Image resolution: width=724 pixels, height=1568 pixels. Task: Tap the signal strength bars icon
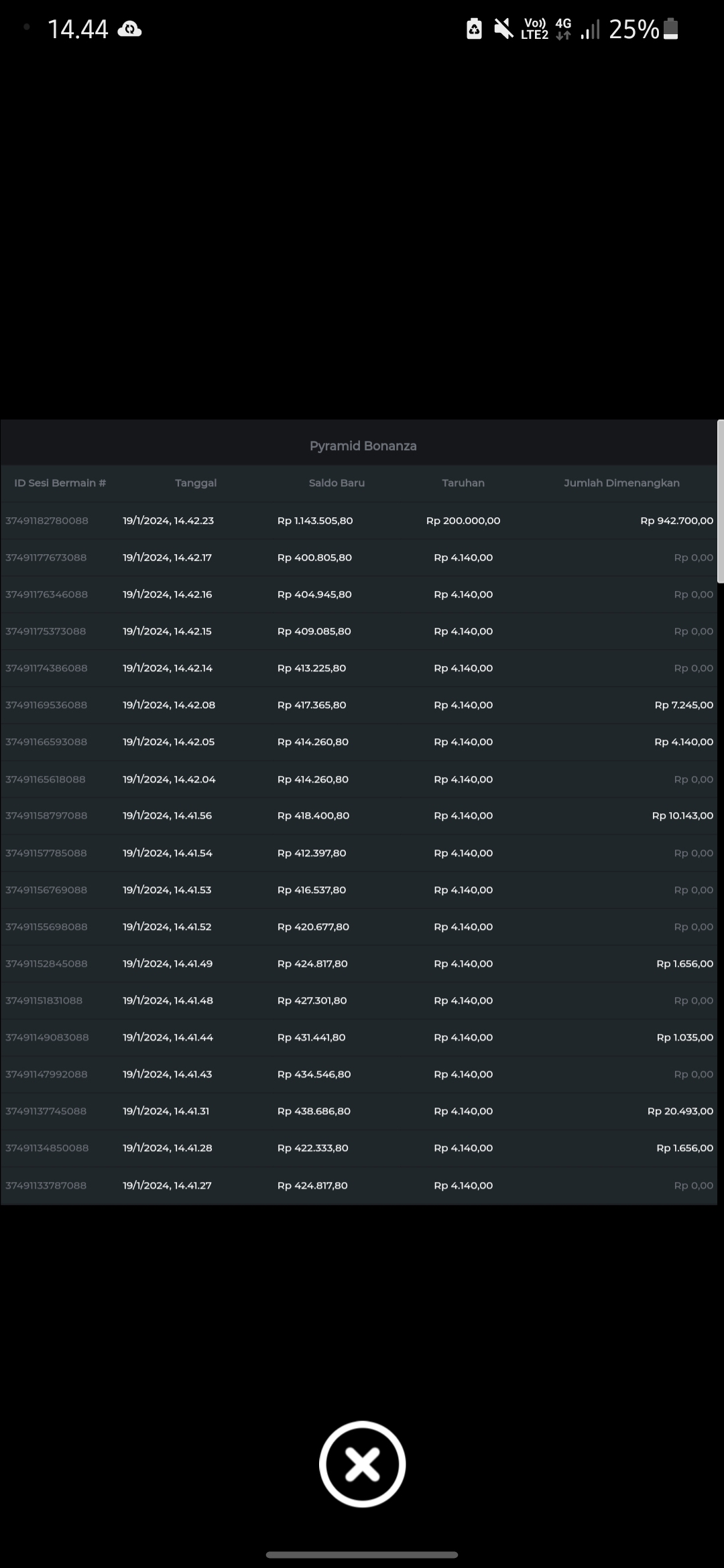click(590, 29)
